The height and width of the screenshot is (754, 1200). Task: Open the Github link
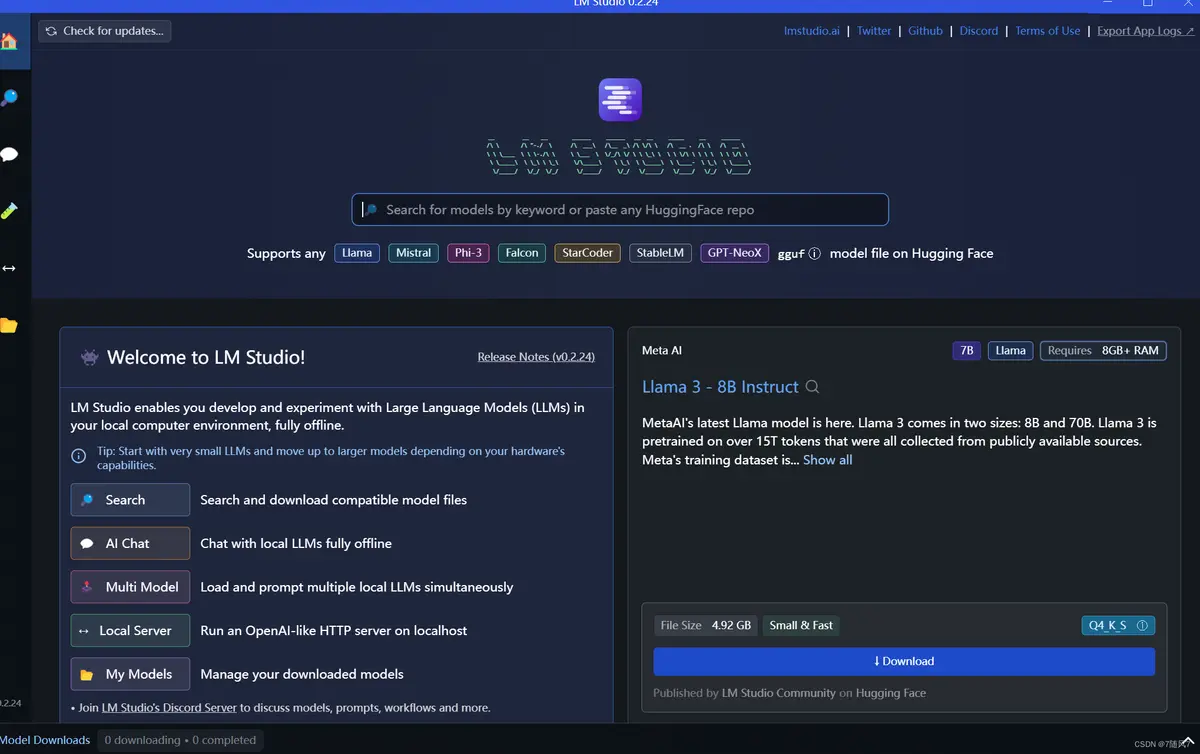point(925,31)
